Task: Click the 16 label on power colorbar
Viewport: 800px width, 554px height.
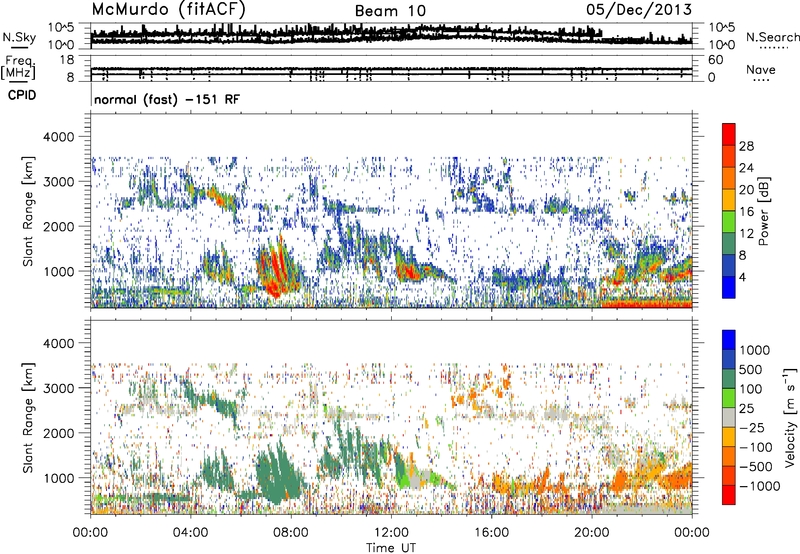Action: click(746, 212)
